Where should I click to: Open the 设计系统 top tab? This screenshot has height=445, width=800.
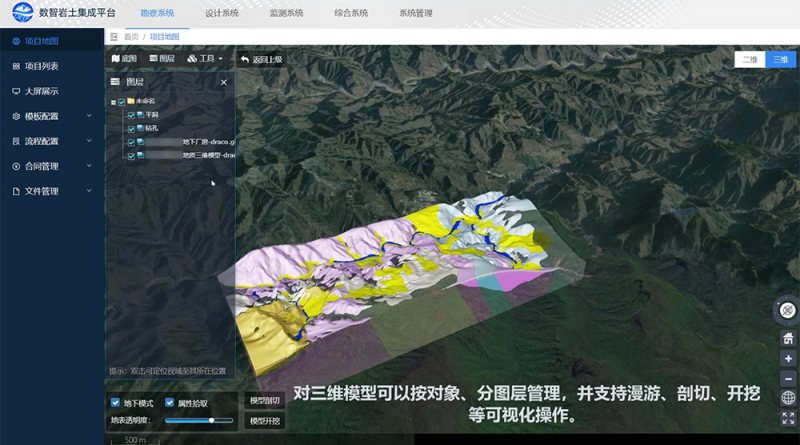point(222,13)
